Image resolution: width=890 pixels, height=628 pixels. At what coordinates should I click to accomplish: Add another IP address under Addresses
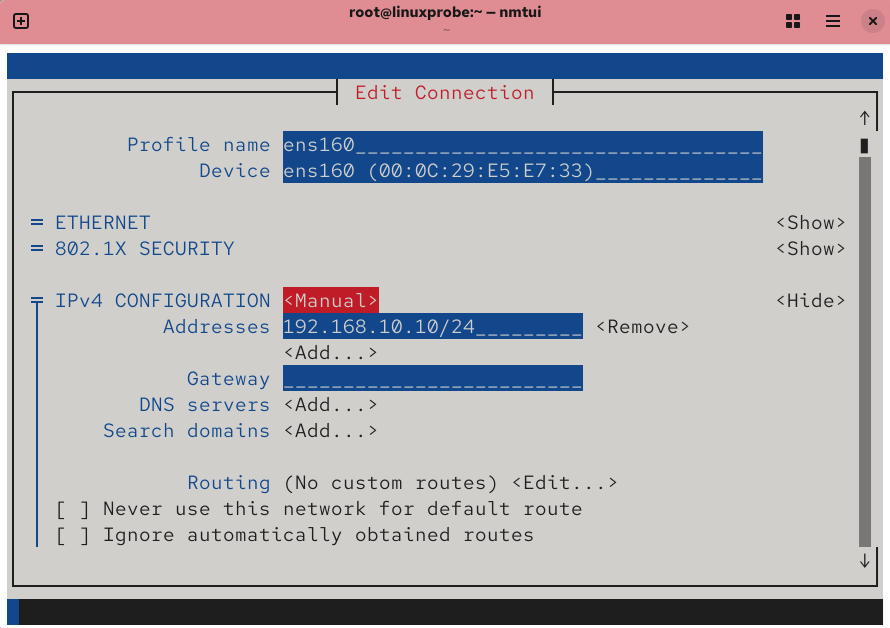[x=331, y=353]
